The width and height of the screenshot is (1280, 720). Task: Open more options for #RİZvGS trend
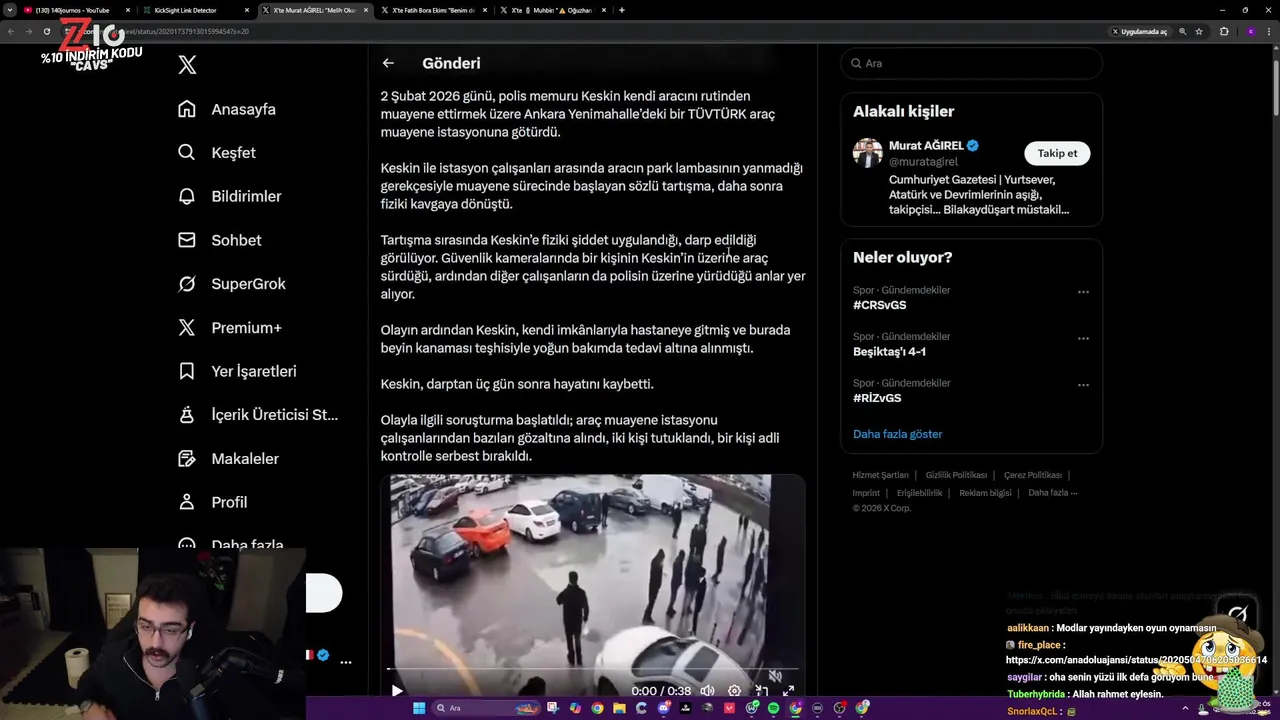point(1083,385)
